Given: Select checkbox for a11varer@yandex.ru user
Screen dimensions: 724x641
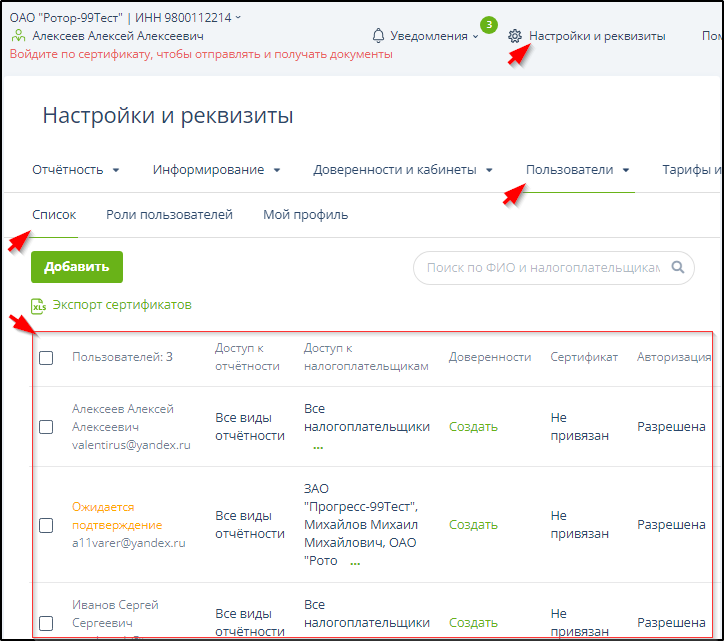Looking at the screenshot, I should 46,525.
